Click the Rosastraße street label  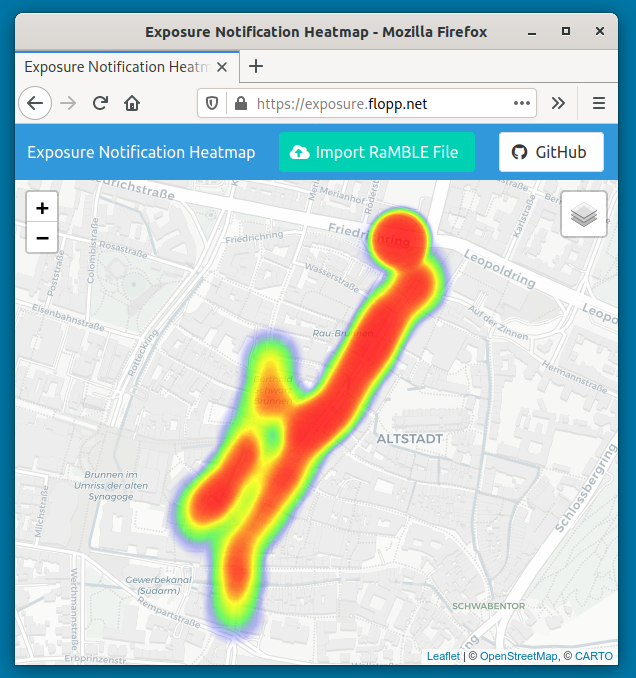123,249
